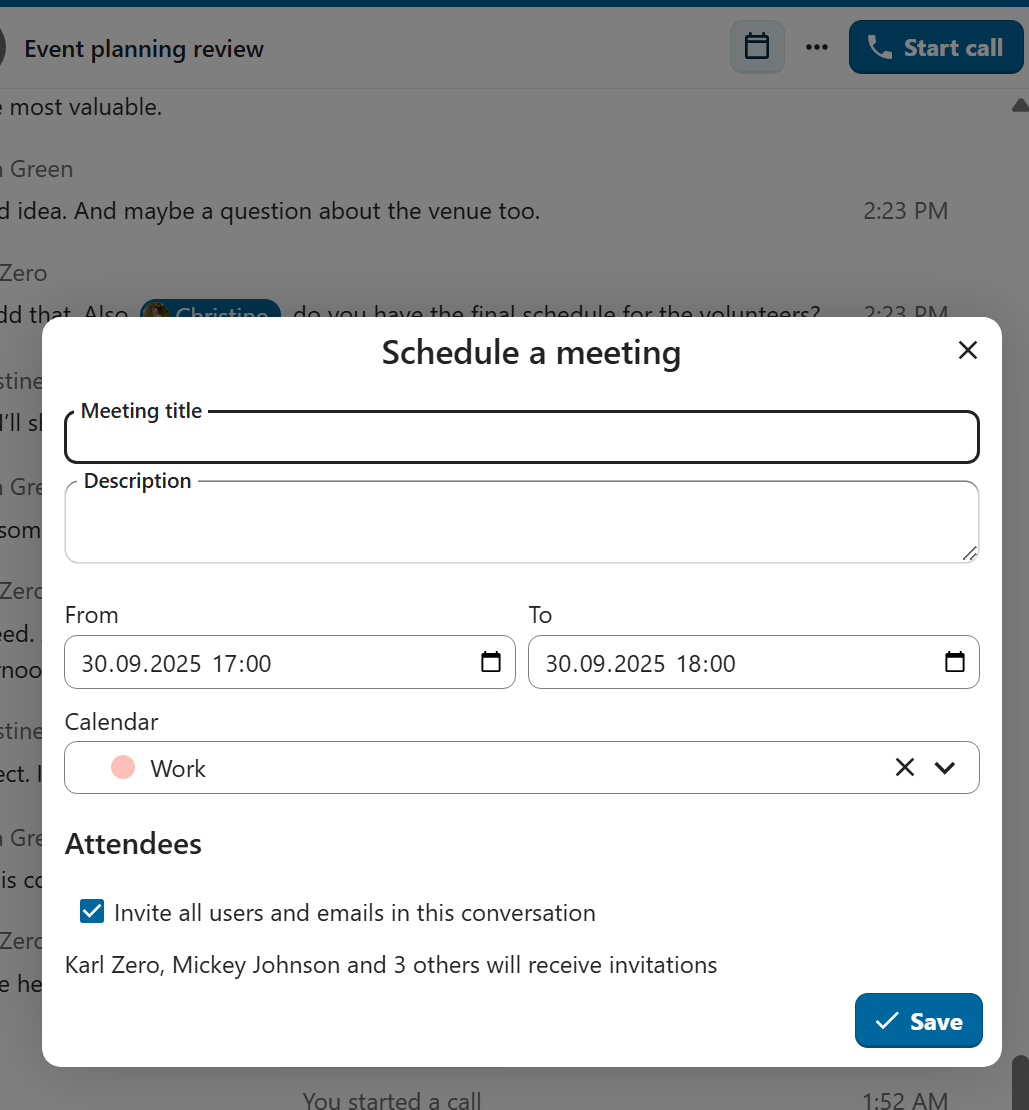The height and width of the screenshot is (1110, 1029).
Task: Clear the selected Work calendar
Action: coord(904,767)
